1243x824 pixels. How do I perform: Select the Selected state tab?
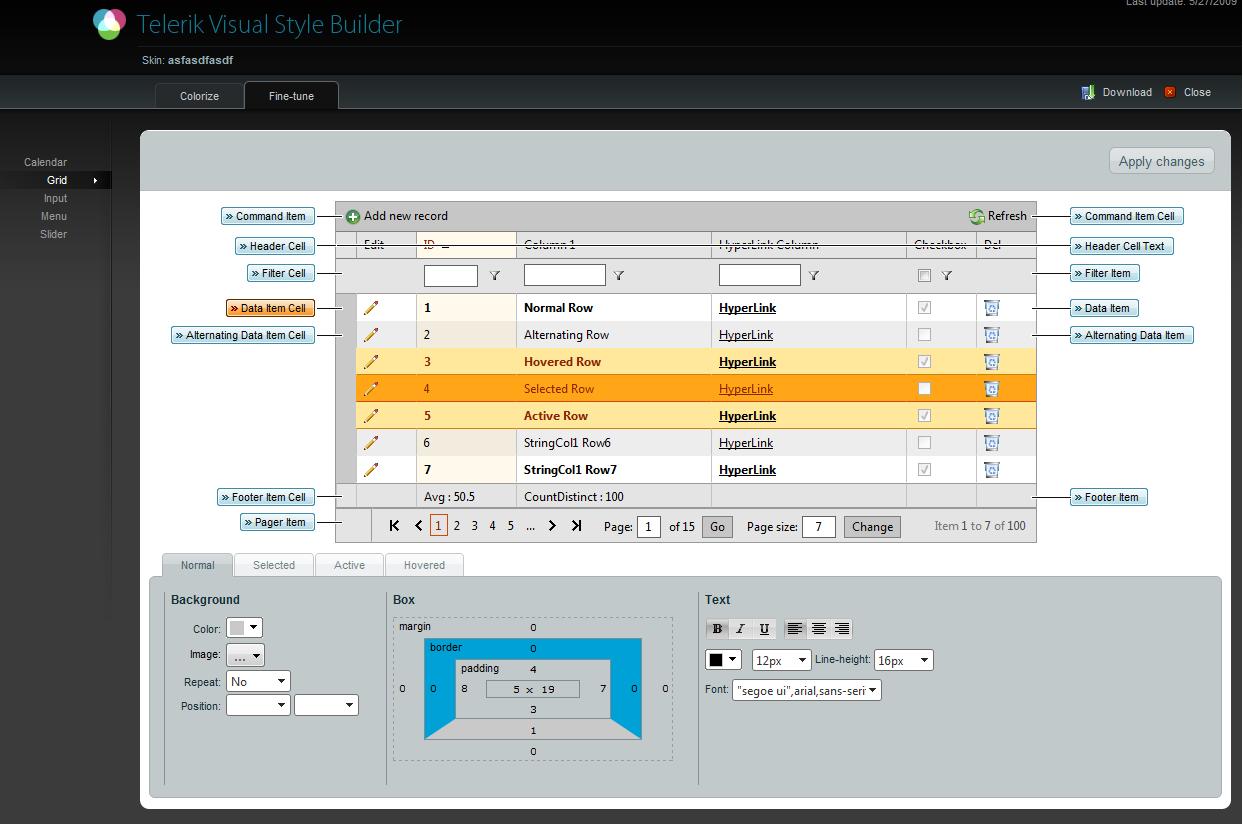tap(274, 565)
